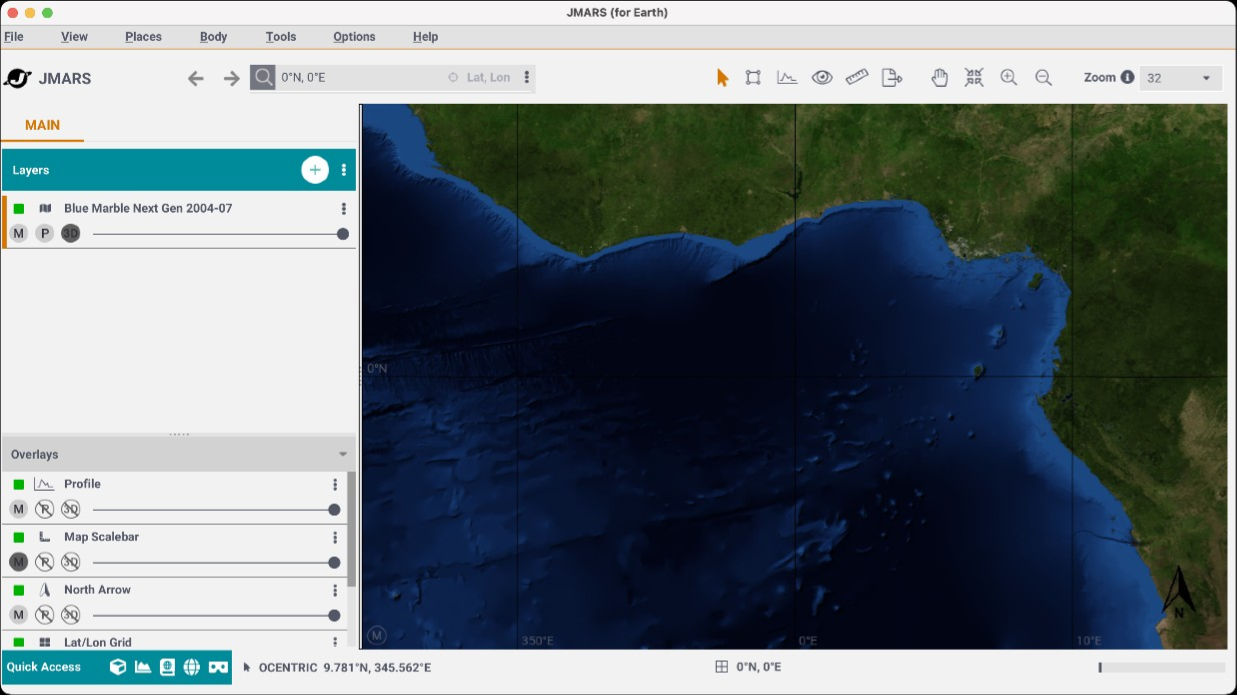Image resolution: width=1237 pixels, height=695 pixels.
Task: Click the globe icon in Quick Access
Action: (192, 667)
